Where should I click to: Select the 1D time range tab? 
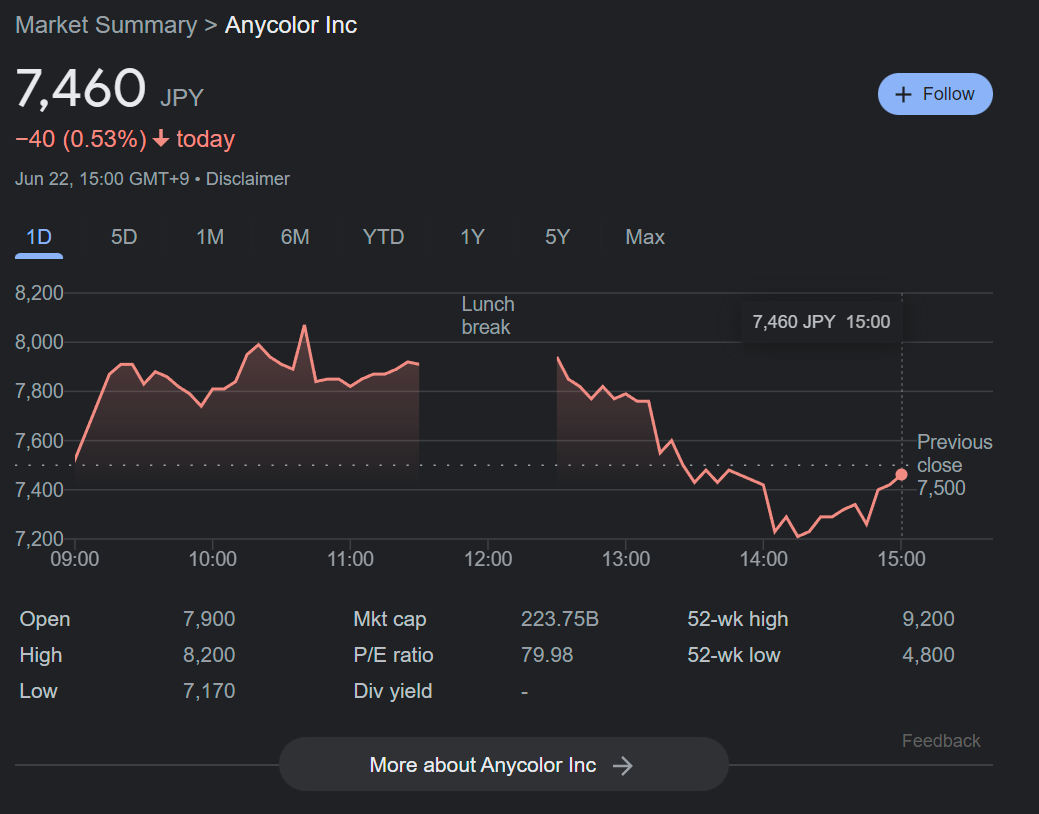point(39,237)
